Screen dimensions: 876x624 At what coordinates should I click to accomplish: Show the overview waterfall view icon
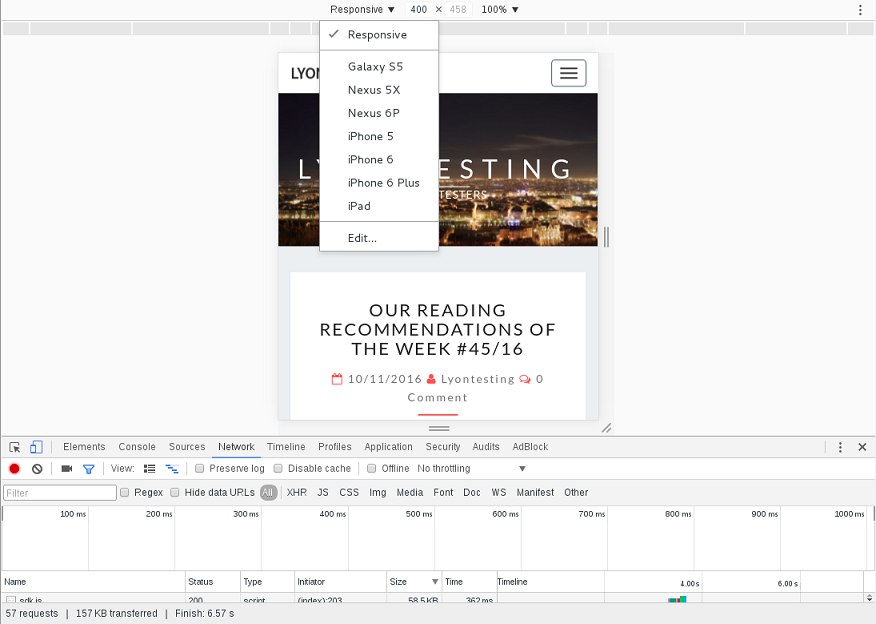click(x=172, y=469)
